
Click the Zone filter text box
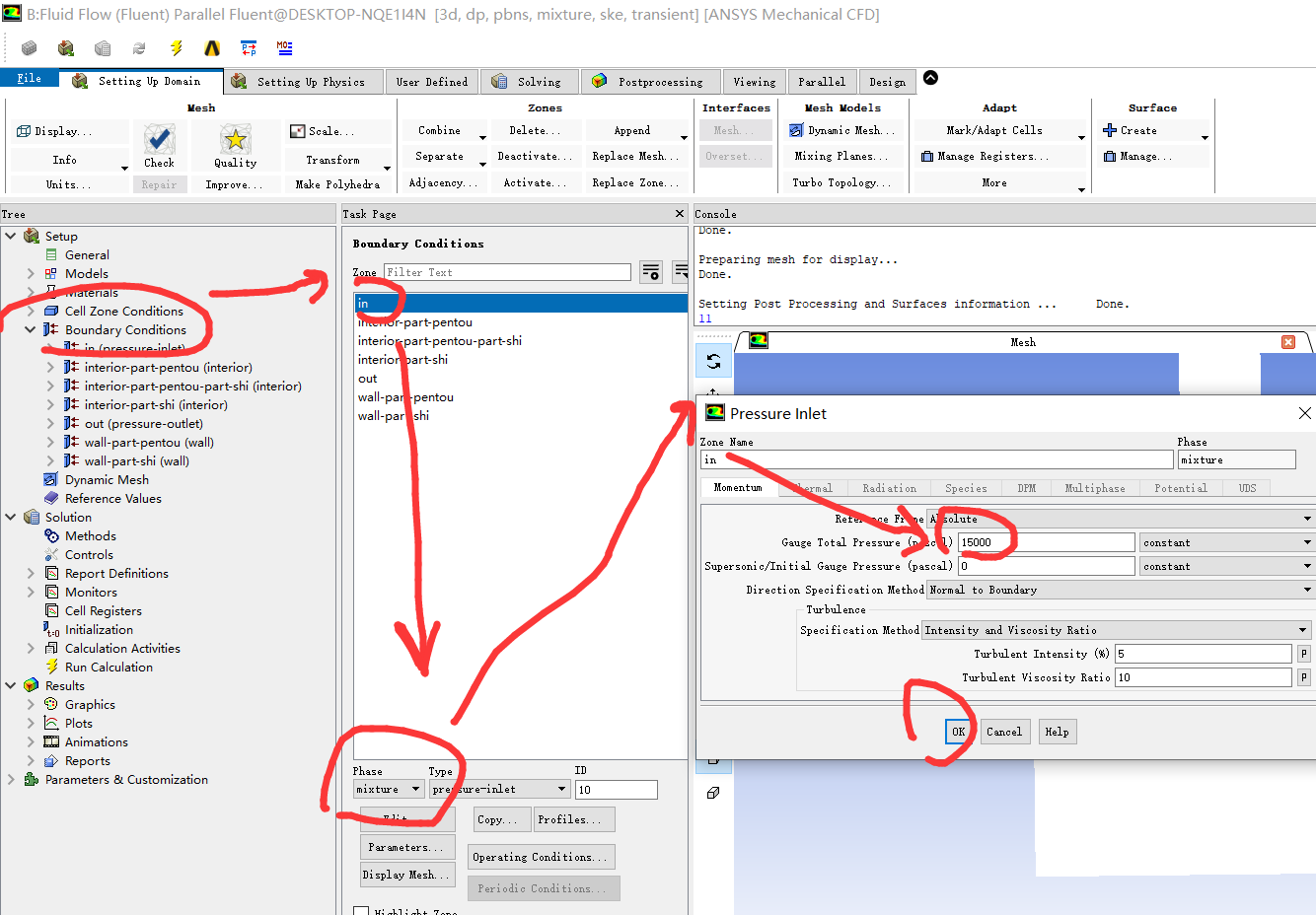[507, 272]
